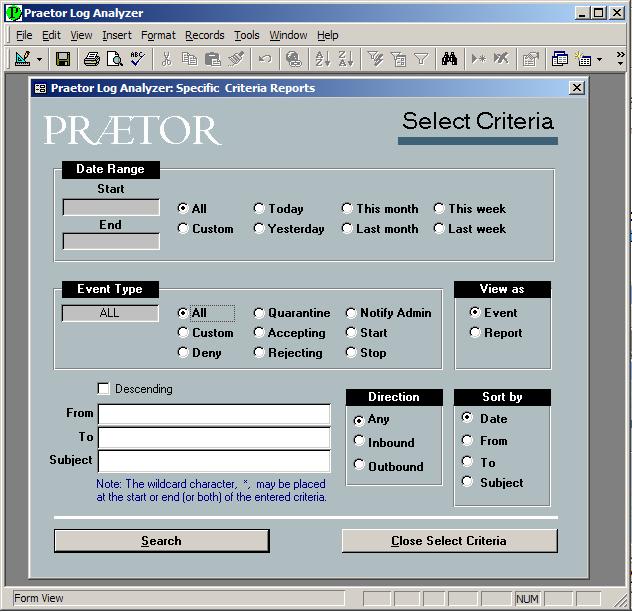The height and width of the screenshot is (612, 632).
Task: Click the To text input field
Action: (214, 438)
